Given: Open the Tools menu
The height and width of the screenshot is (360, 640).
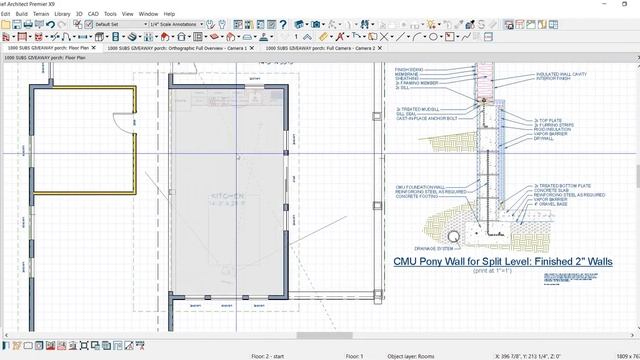Looking at the screenshot, I should (x=110, y=14).
